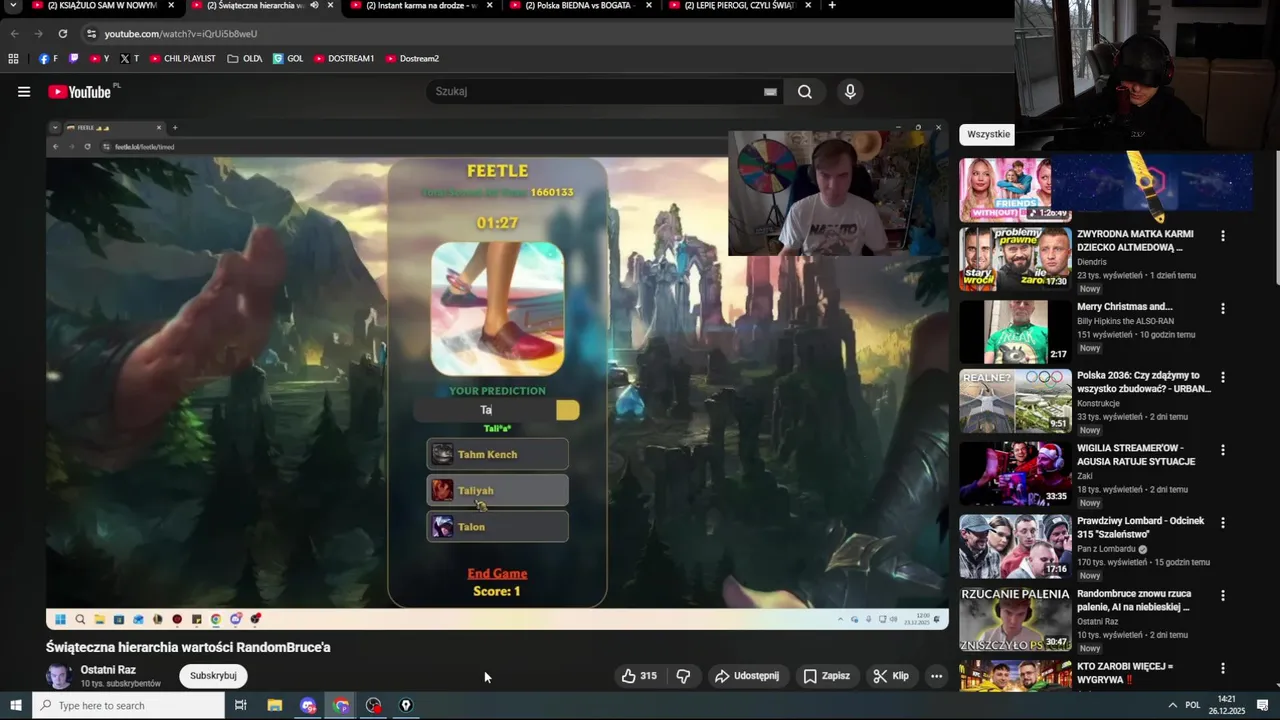Open the WIGILIA STREAMER'ÓW video title
The height and width of the screenshot is (720, 1280).
tap(1137, 455)
